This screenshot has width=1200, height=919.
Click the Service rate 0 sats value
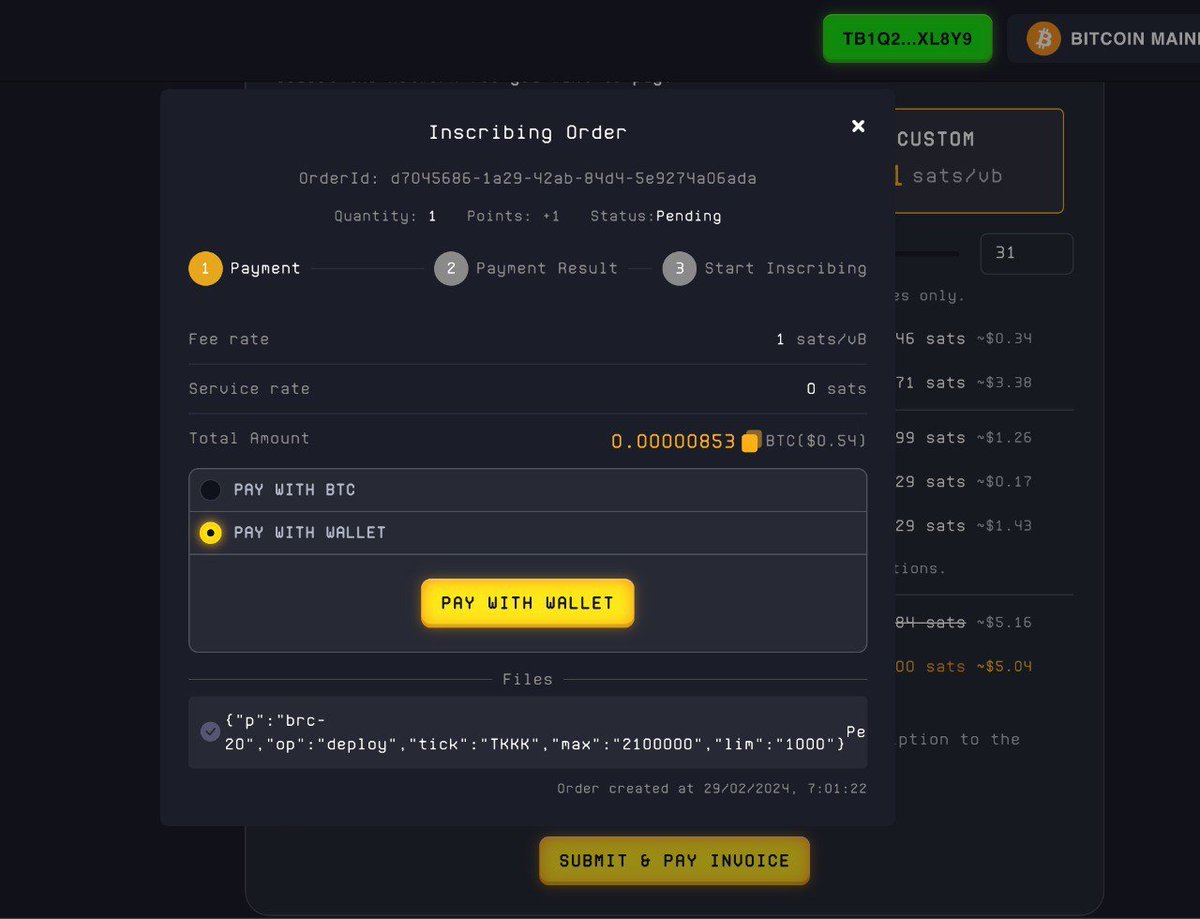837,389
